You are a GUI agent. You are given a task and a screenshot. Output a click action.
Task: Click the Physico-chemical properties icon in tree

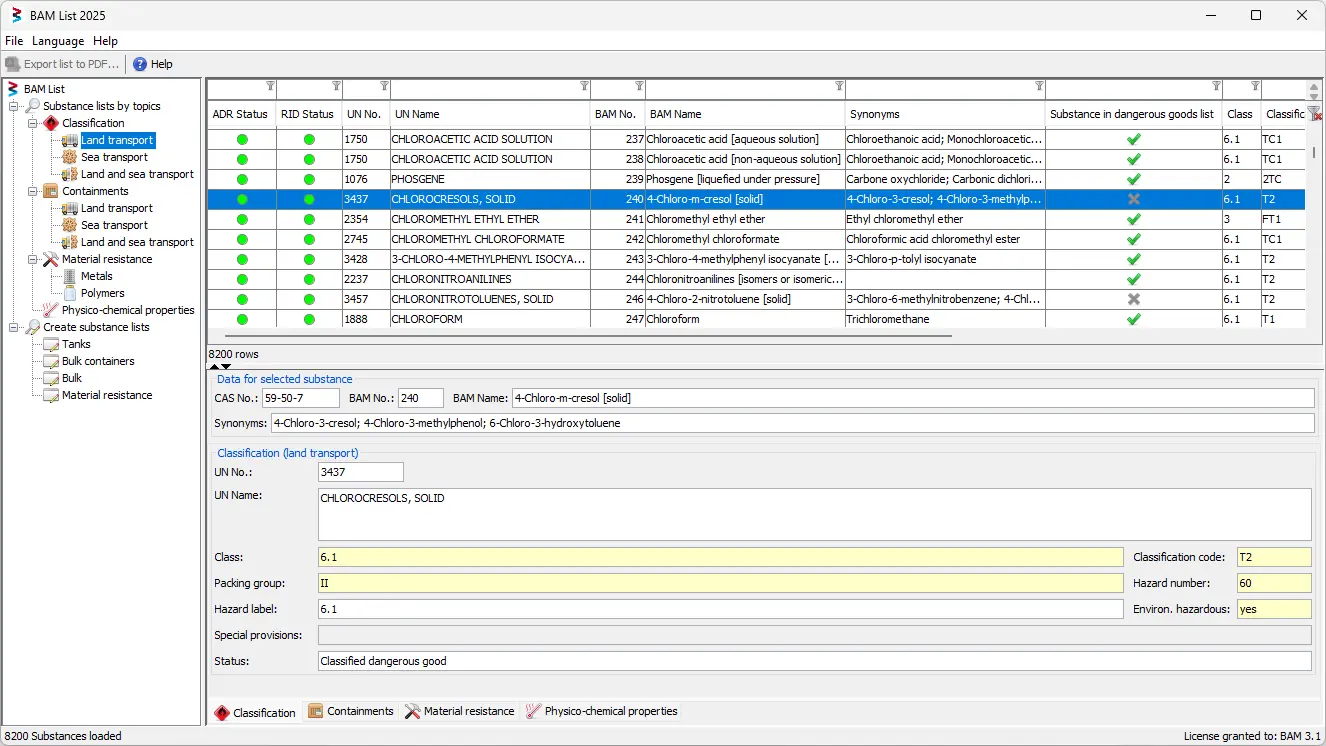[x=51, y=310]
